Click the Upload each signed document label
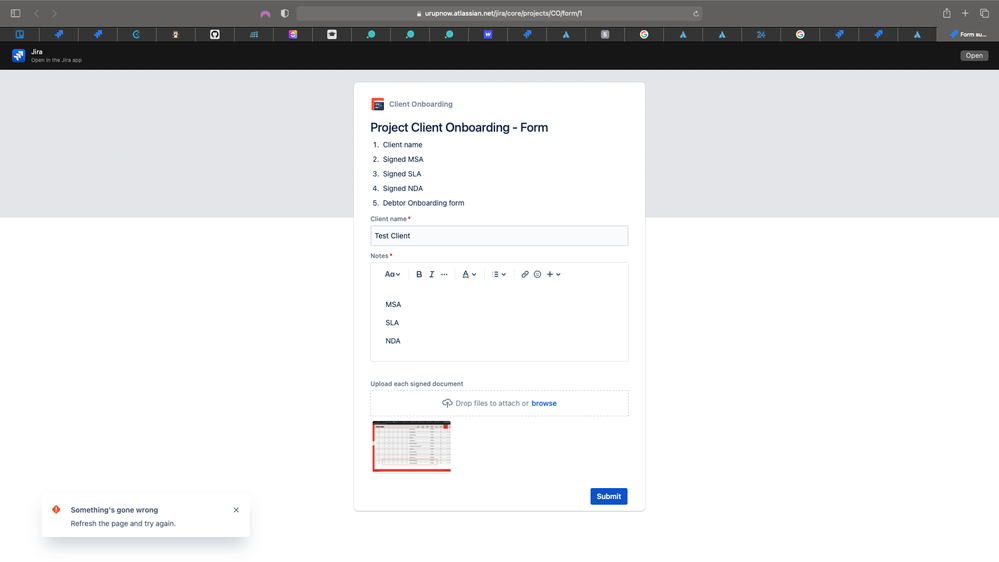The height and width of the screenshot is (562, 999). [417, 384]
